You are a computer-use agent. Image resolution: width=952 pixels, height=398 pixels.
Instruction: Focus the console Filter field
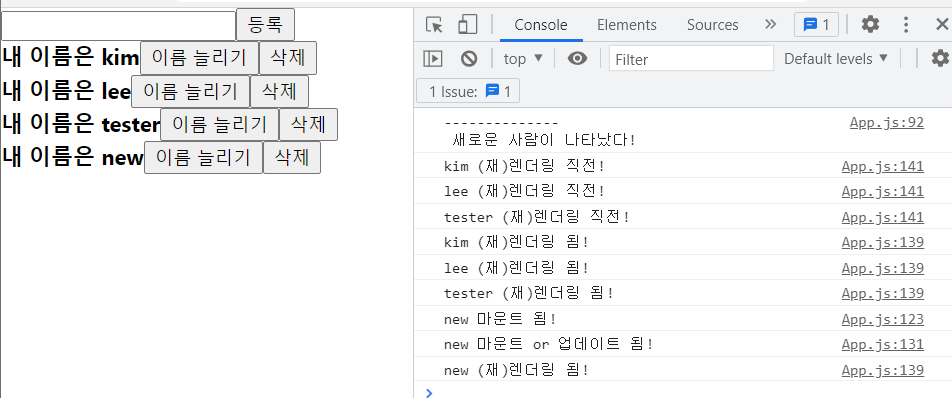click(692, 59)
